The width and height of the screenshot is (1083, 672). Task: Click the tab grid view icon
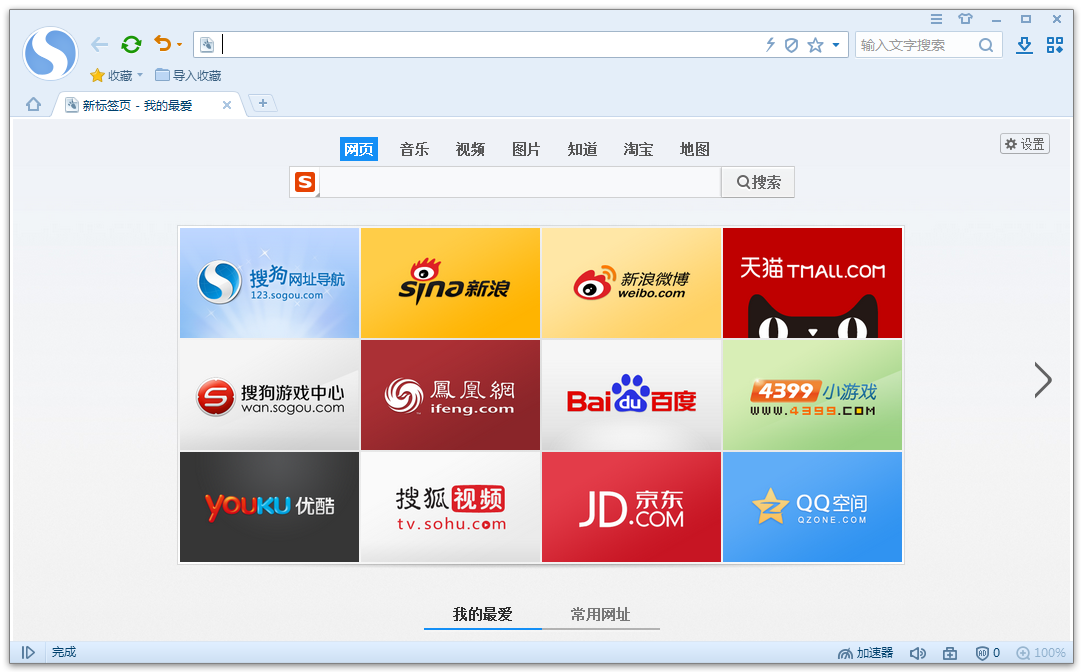(1055, 45)
